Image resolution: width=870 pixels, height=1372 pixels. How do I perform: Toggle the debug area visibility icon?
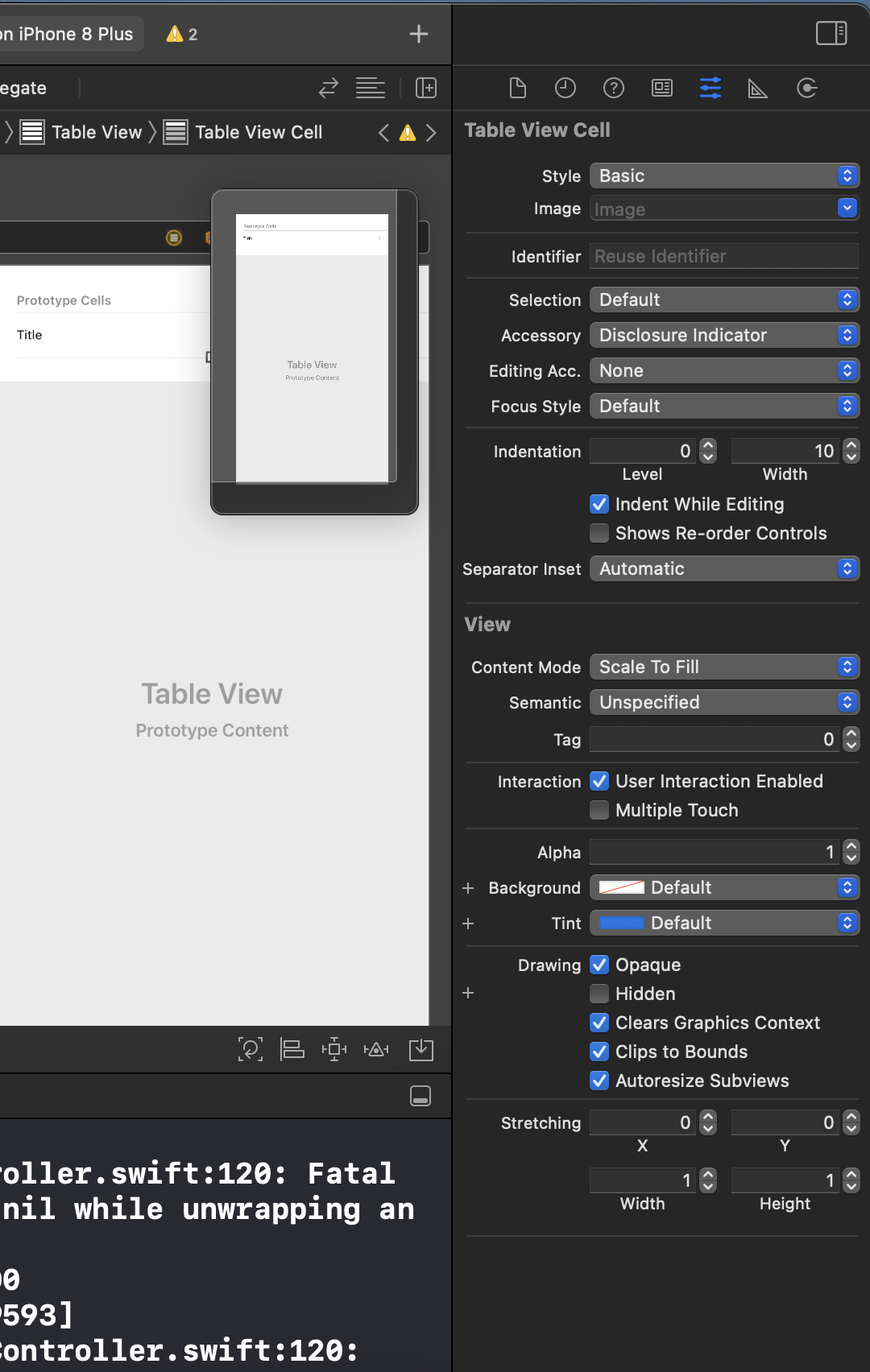tap(420, 1096)
